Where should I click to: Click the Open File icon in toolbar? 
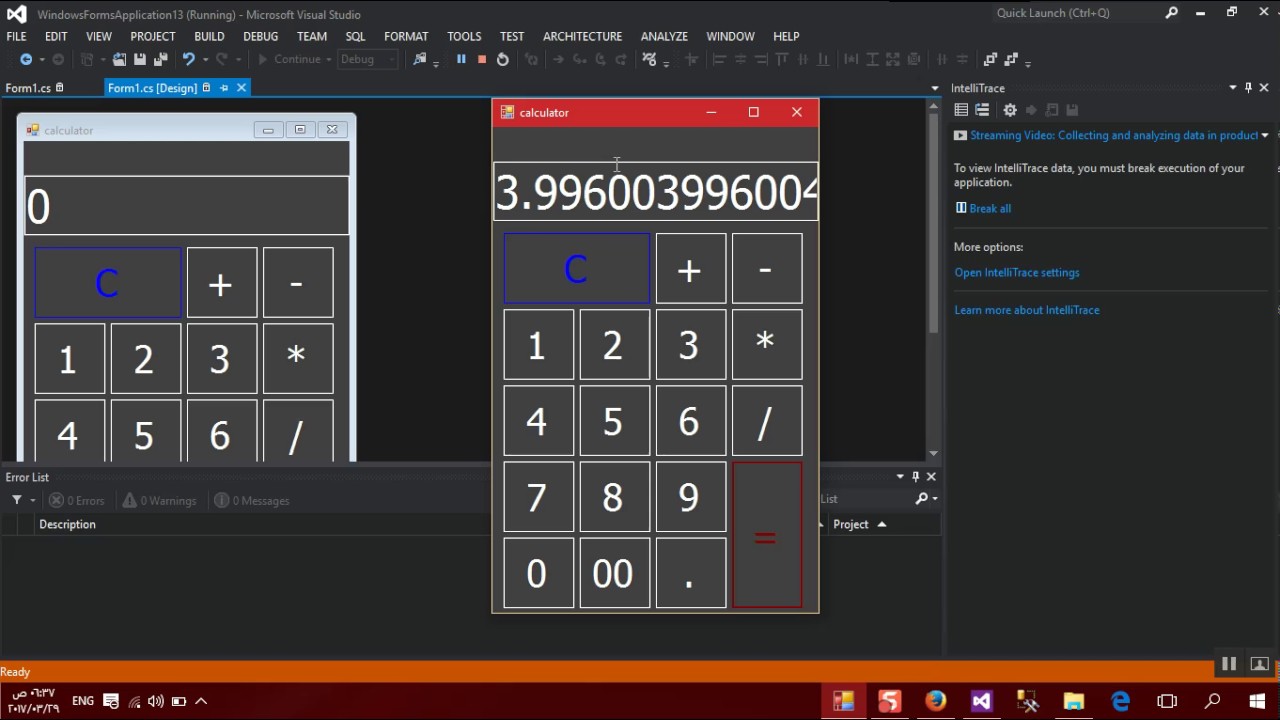119,60
